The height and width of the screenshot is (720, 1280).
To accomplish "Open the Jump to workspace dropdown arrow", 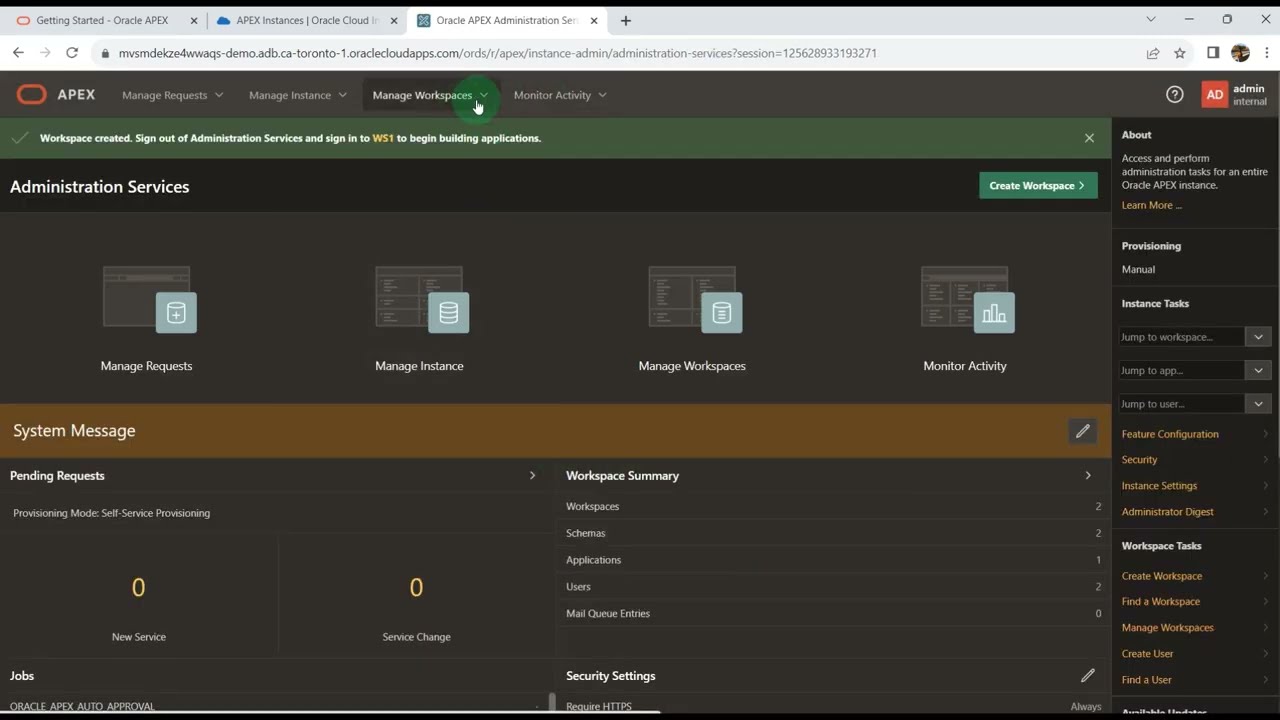I will (x=1258, y=337).
